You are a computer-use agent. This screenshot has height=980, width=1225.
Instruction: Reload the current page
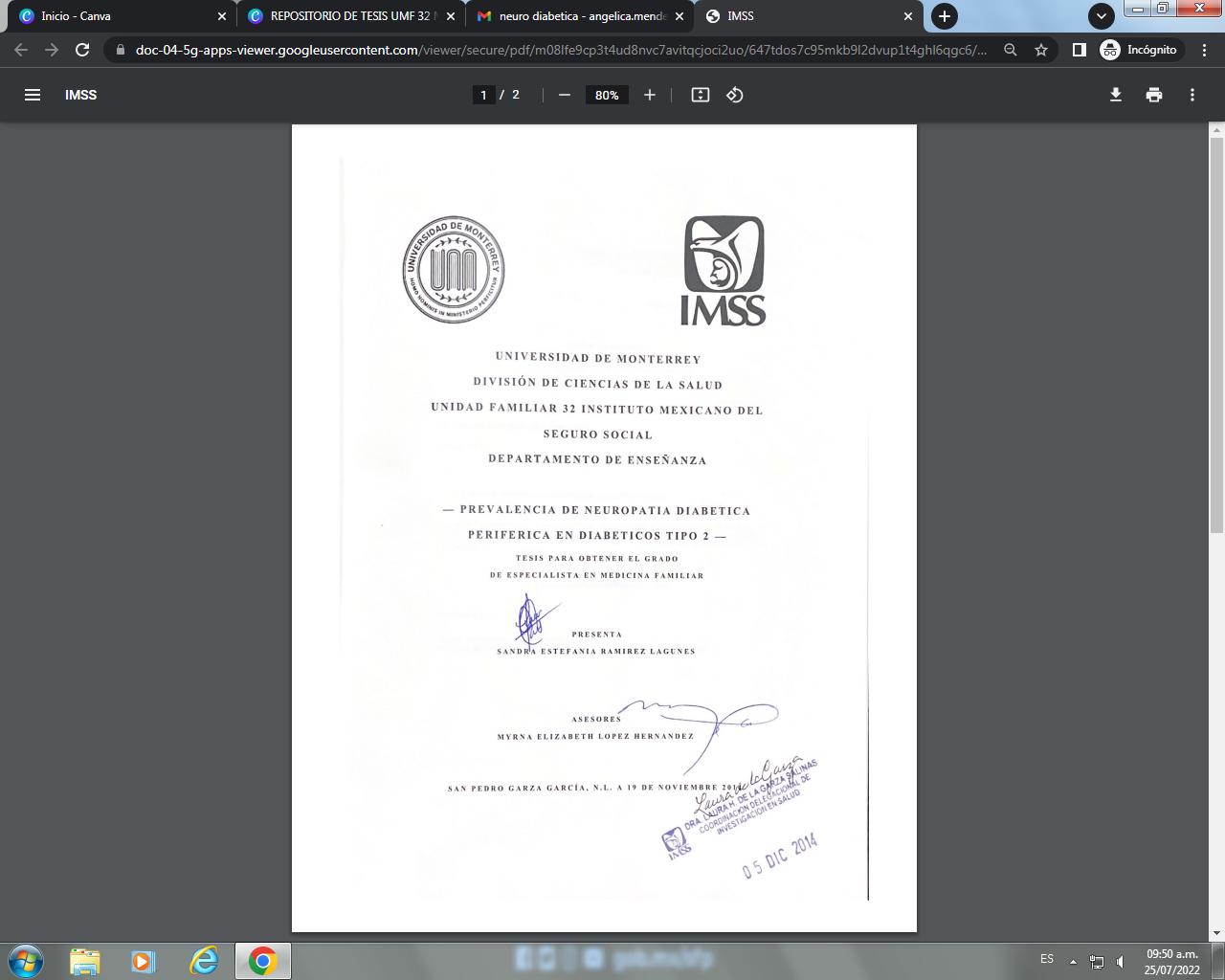tap(82, 50)
